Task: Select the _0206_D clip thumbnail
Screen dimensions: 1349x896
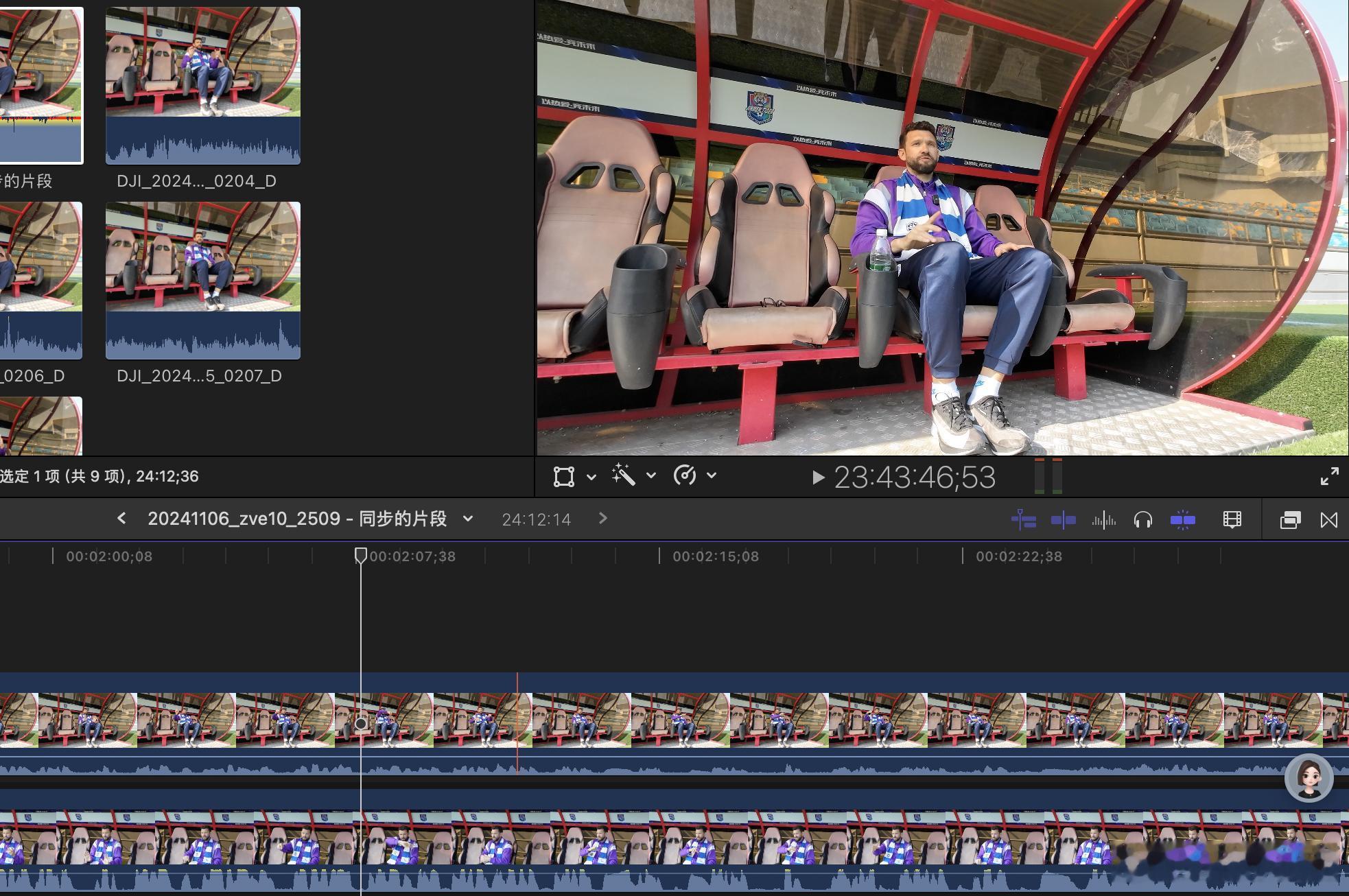Action: tap(41, 281)
